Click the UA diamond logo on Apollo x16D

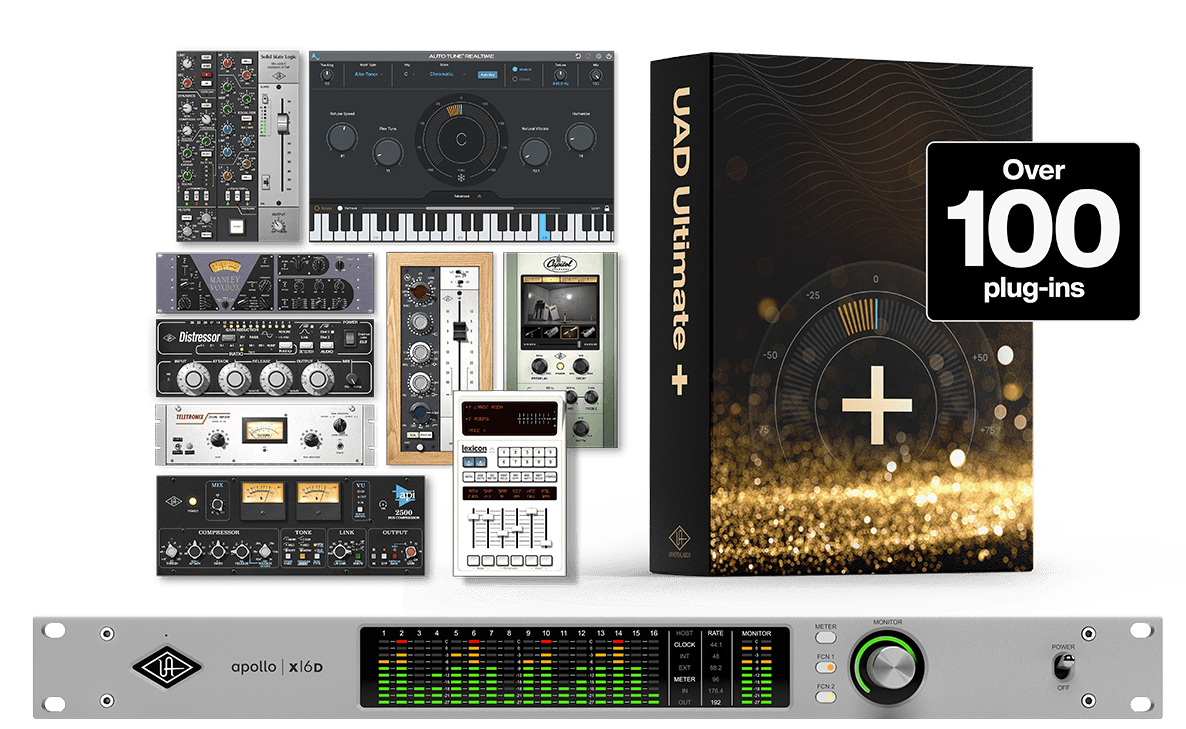tap(167, 667)
